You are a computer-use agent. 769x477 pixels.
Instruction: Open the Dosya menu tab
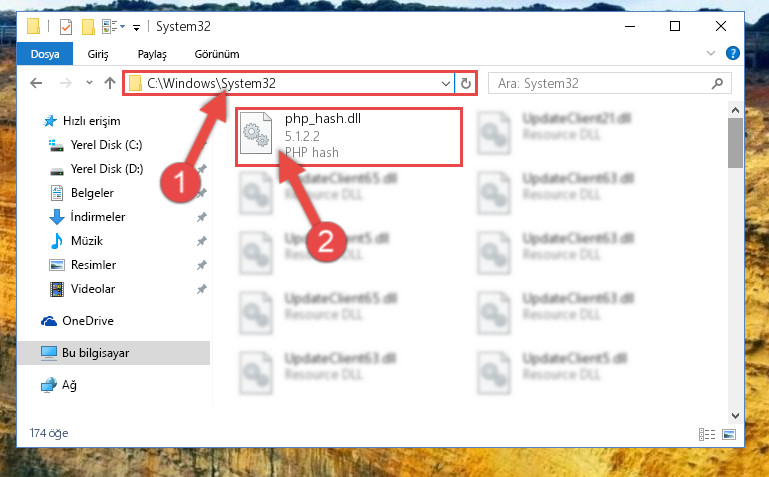coord(45,54)
